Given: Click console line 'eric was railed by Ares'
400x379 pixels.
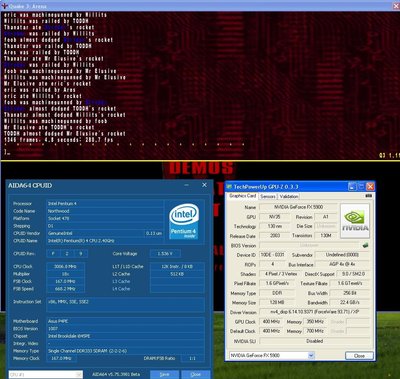Looking at the screenshot, I should [40, 90].
